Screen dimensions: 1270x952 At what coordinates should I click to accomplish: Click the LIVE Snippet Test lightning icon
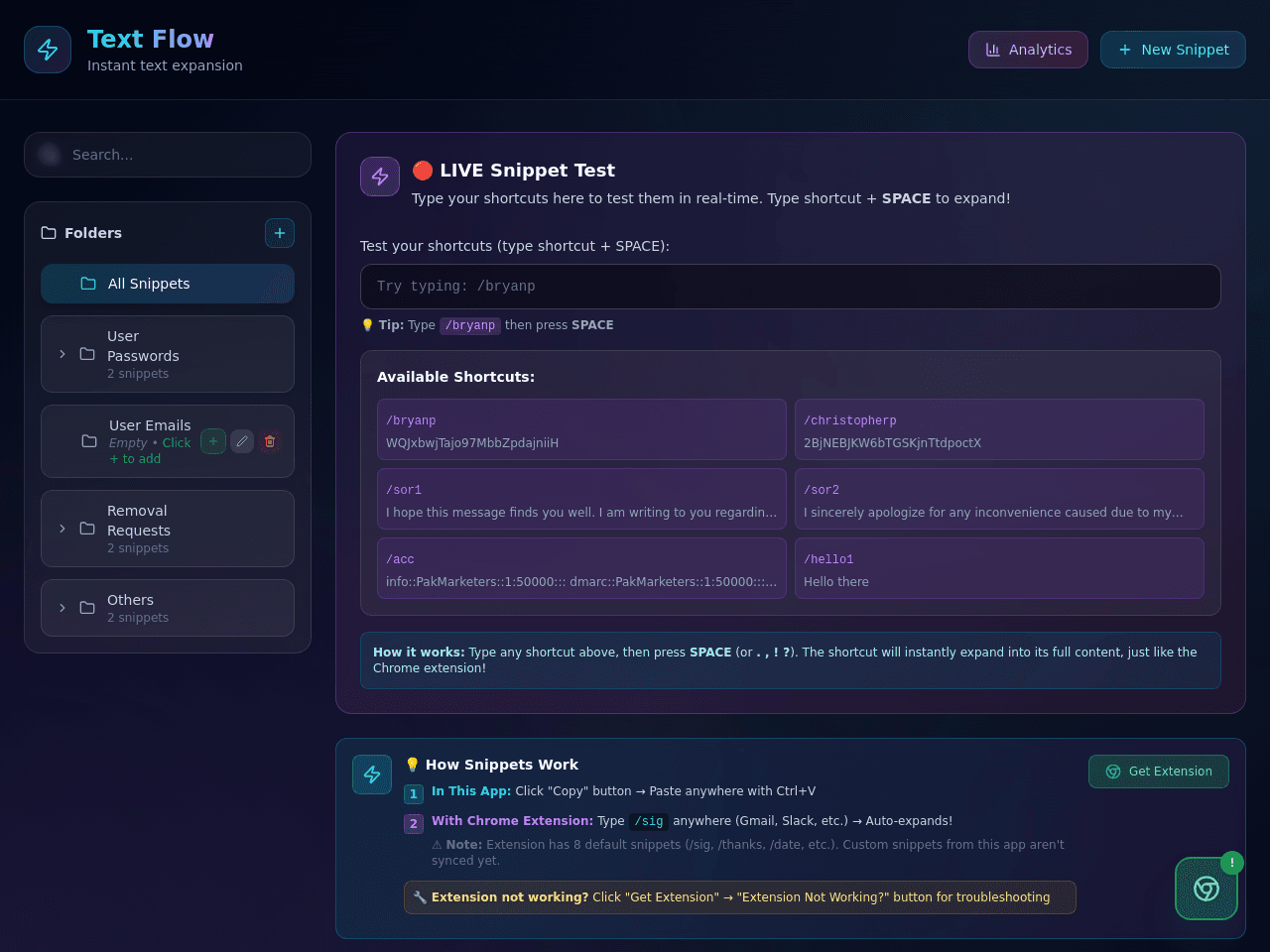380,177
